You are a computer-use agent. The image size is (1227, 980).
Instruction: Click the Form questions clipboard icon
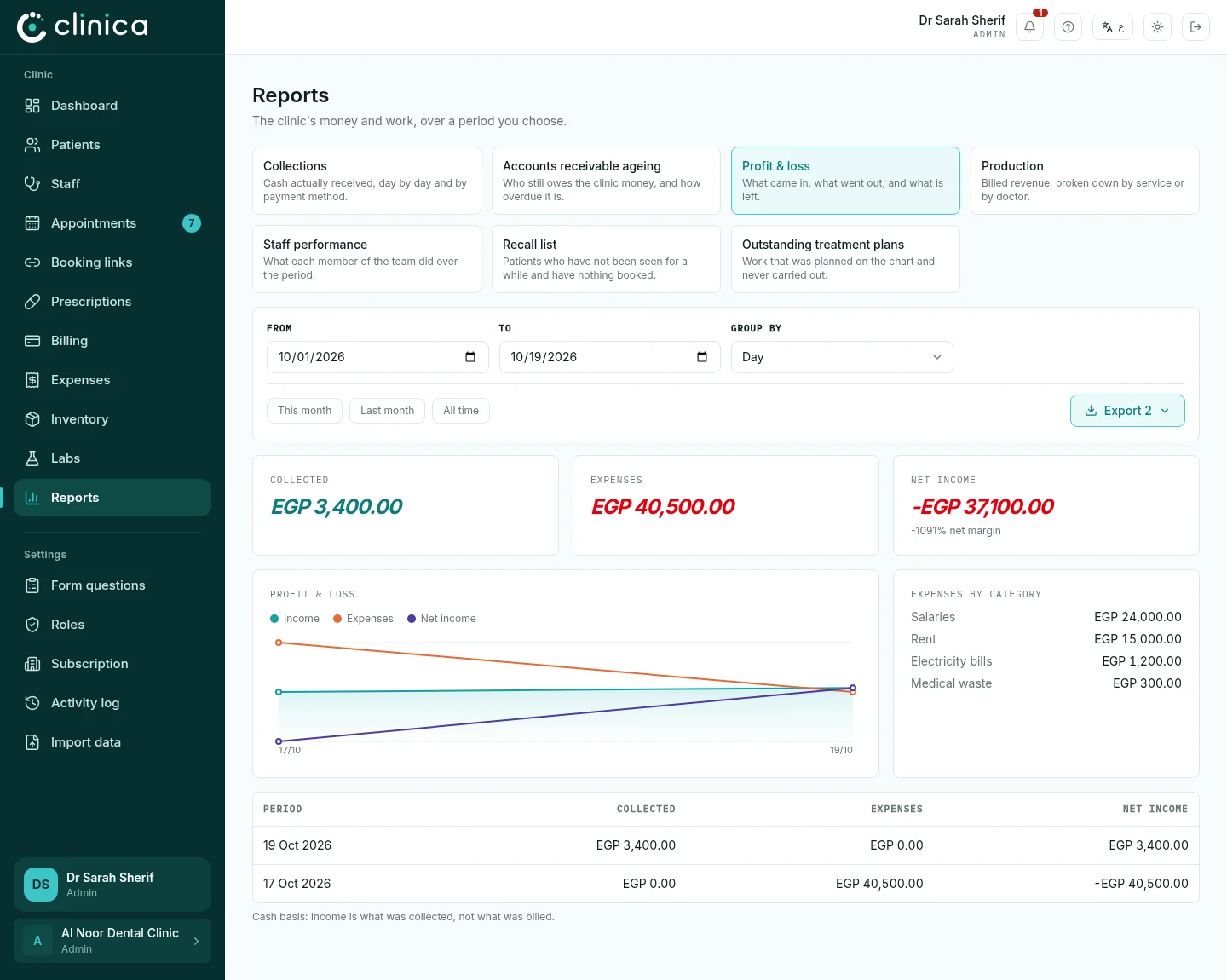point(32,585)
